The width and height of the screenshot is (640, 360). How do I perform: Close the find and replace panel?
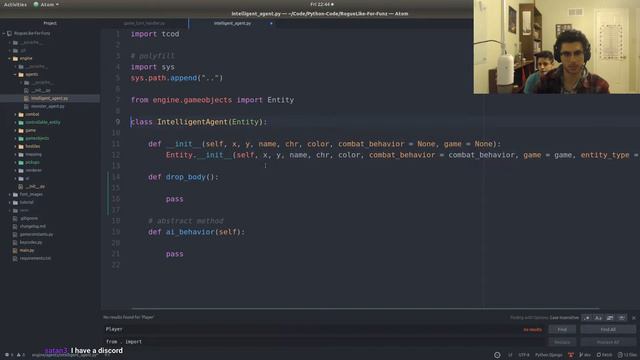633,318
